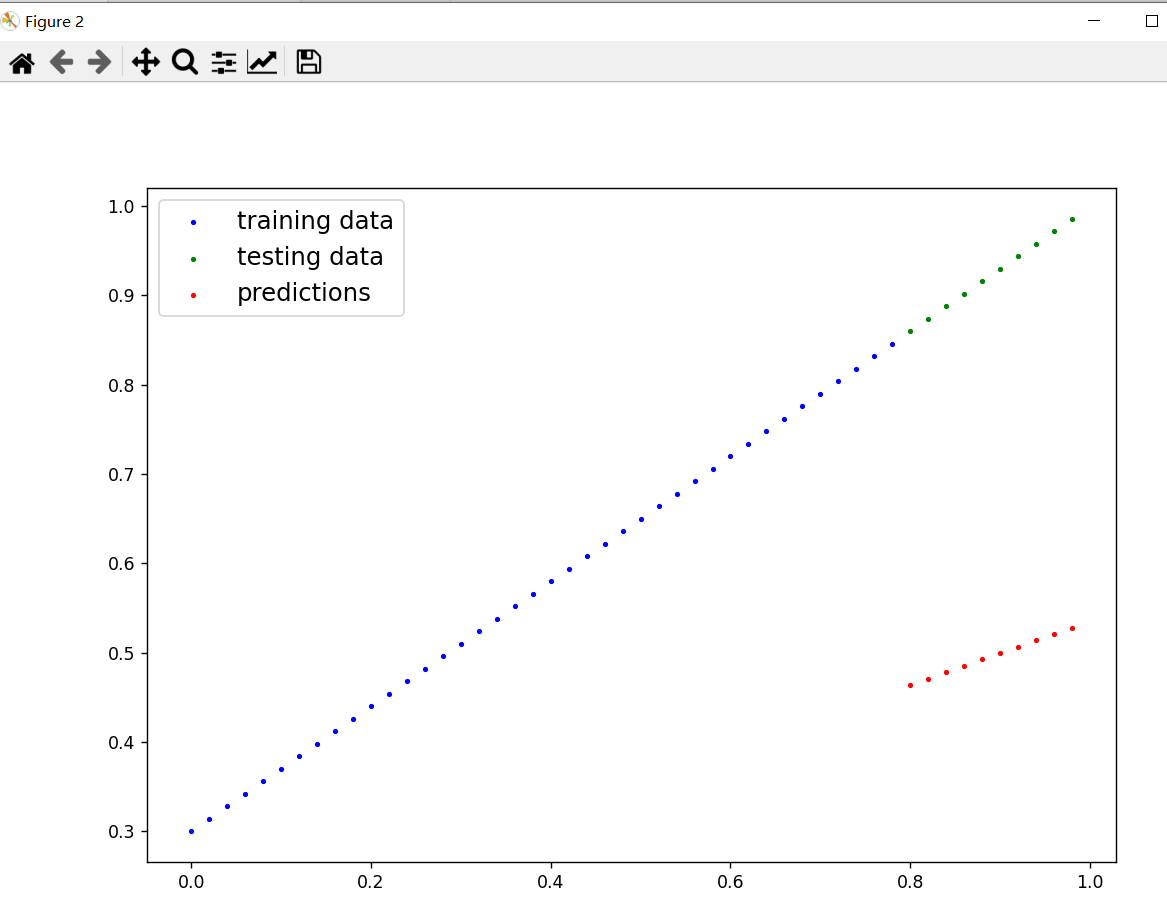Click the 'predictions' legend label
The width and height of the screenshot is (1167, 915).
[x=304, y=293]
